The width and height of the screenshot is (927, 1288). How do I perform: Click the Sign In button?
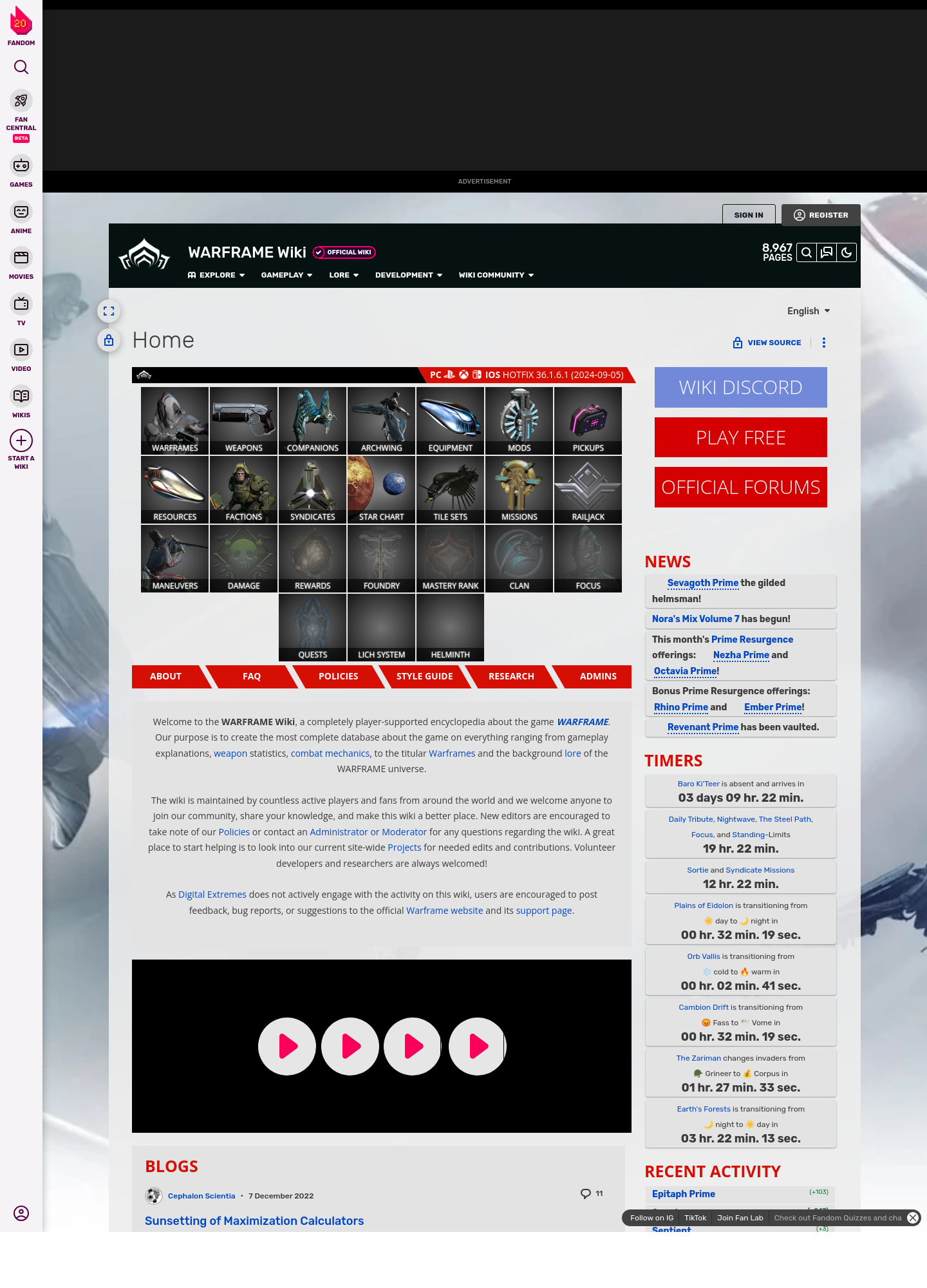click(749, 215)
